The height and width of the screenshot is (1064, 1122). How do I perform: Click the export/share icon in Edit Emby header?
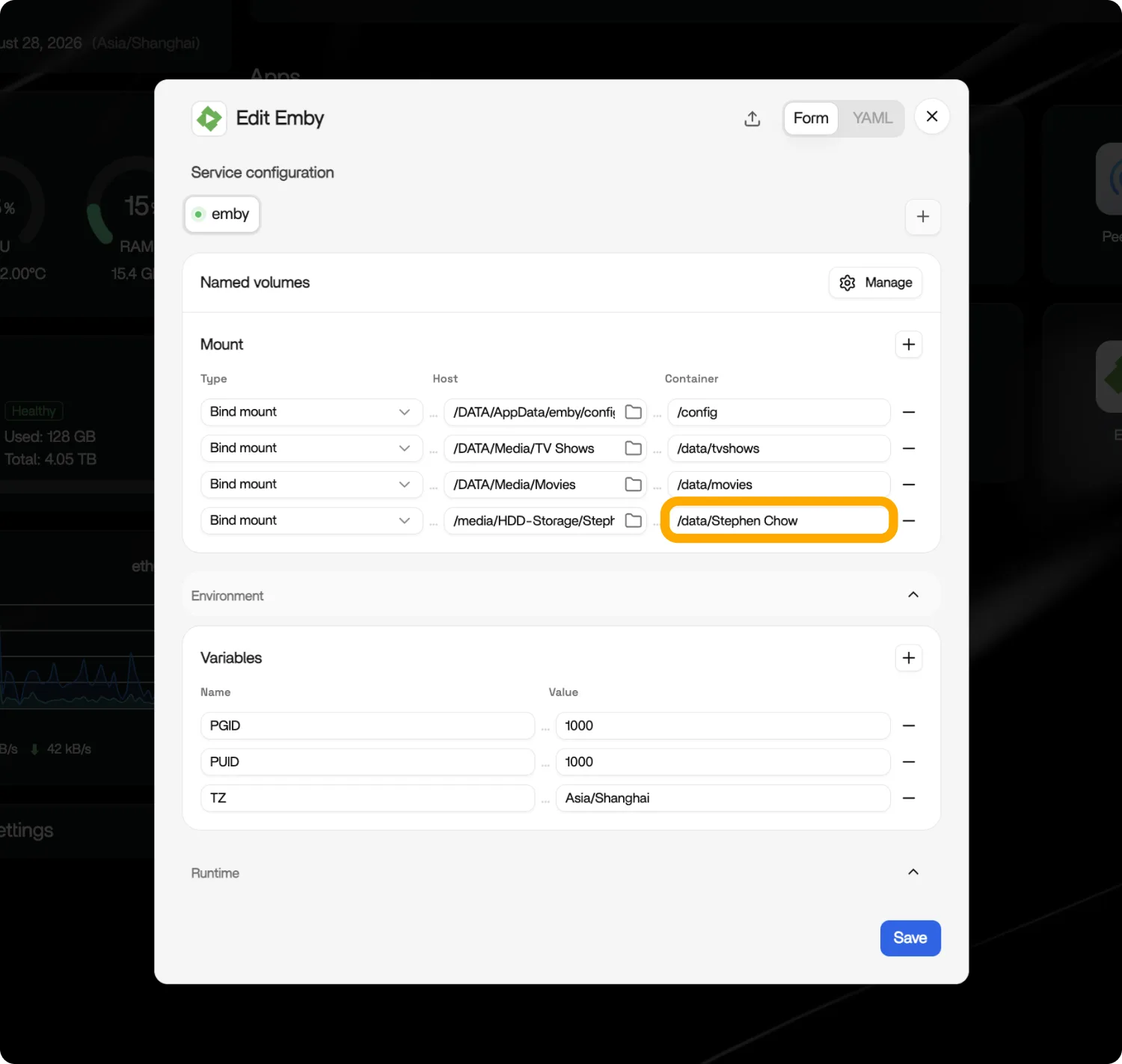(752, 118)
